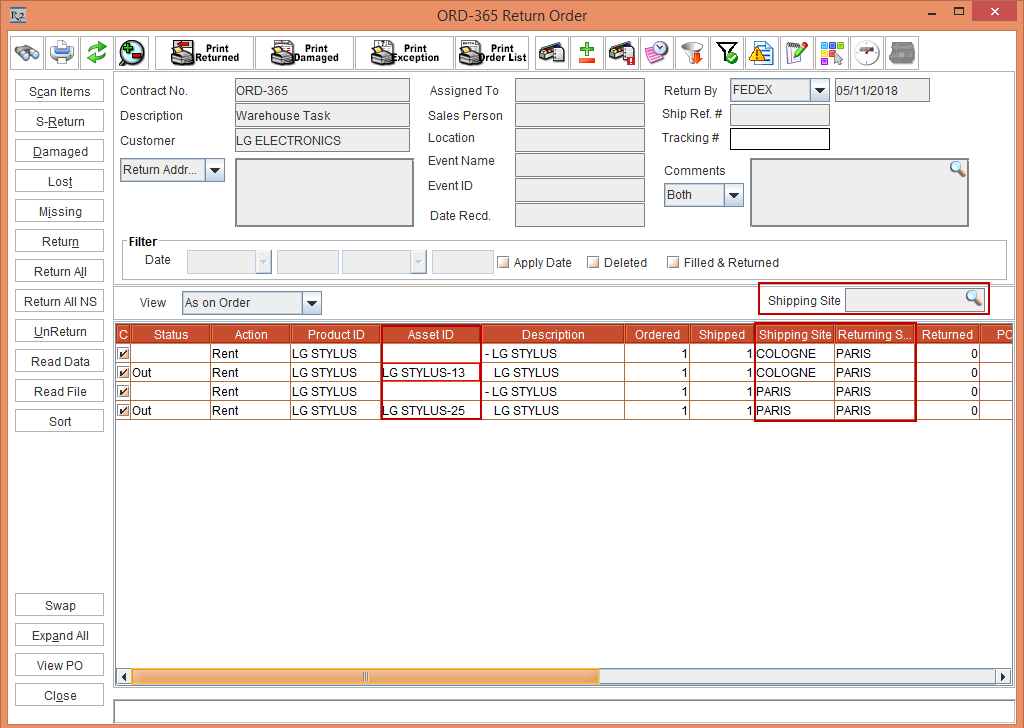Image resolution: width=1024 pixels, height=728 pixels.
Task: Click the printer icon in toolbar
Action: (x=62, y=52)
